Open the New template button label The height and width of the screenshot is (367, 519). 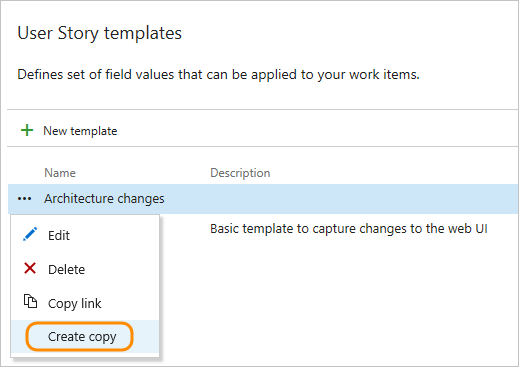80,131
